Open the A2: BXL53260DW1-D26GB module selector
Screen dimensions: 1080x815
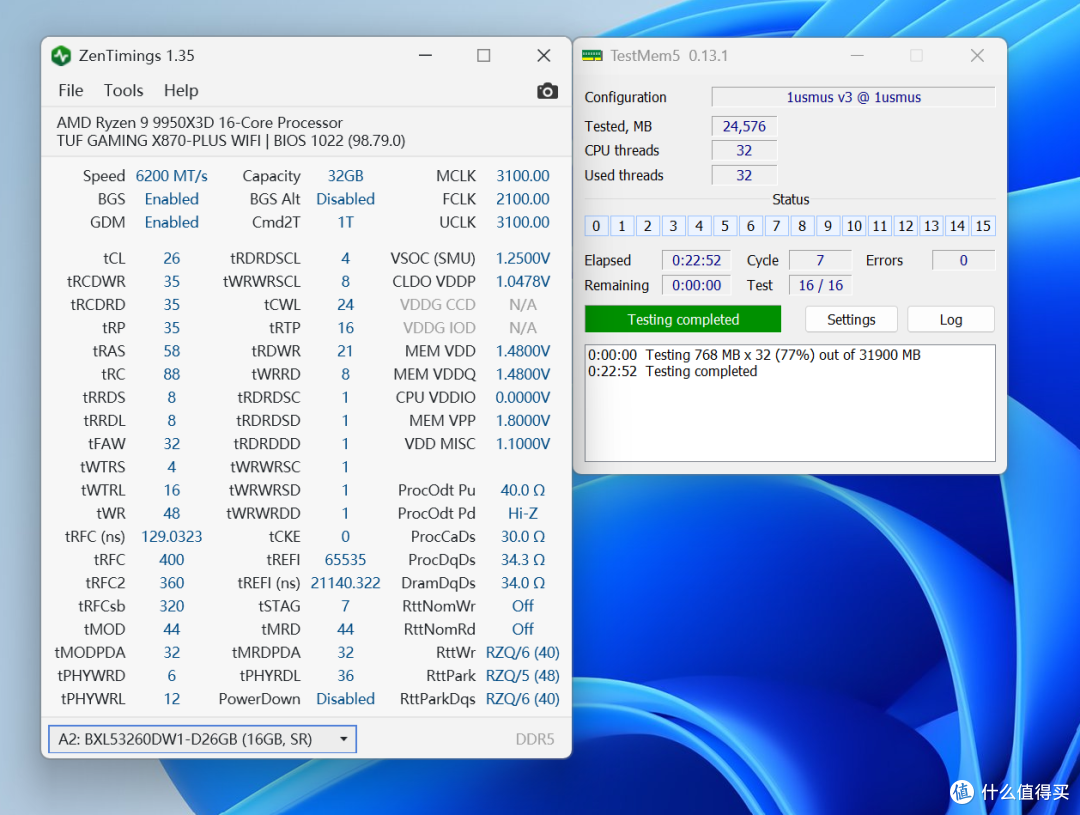click(x=202, y=739)
